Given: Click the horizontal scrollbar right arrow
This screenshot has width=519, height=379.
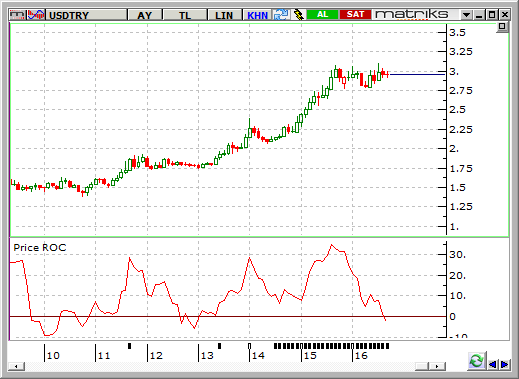Looking at the screenshot, I should (437, 366).
